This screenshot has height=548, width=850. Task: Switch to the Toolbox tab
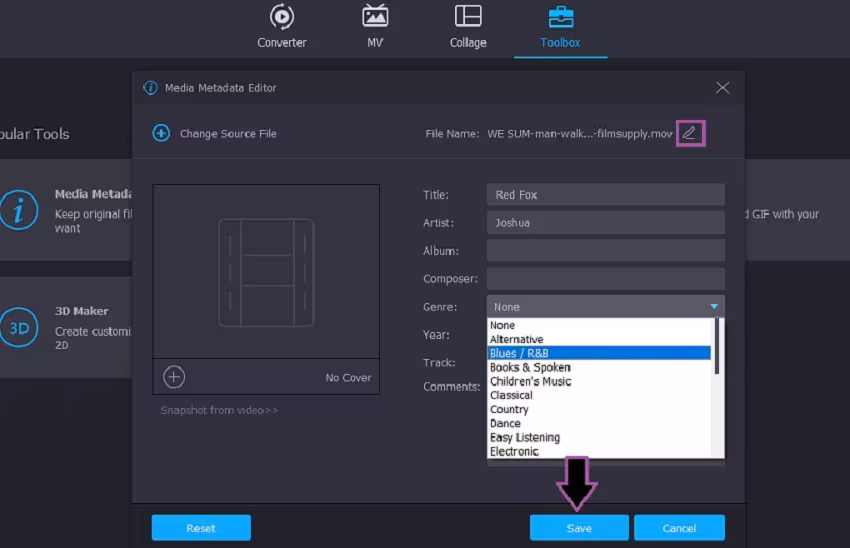tap(561, 27)
